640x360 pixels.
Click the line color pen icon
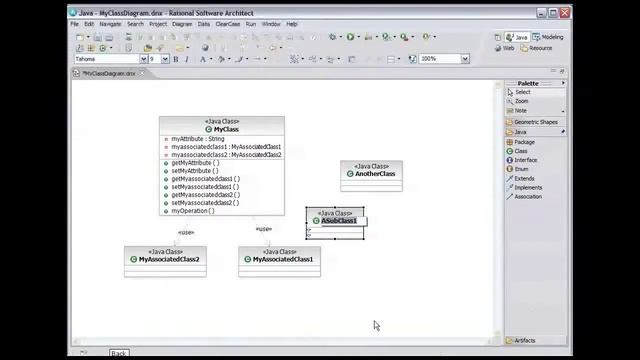click(x=239, y=59)
